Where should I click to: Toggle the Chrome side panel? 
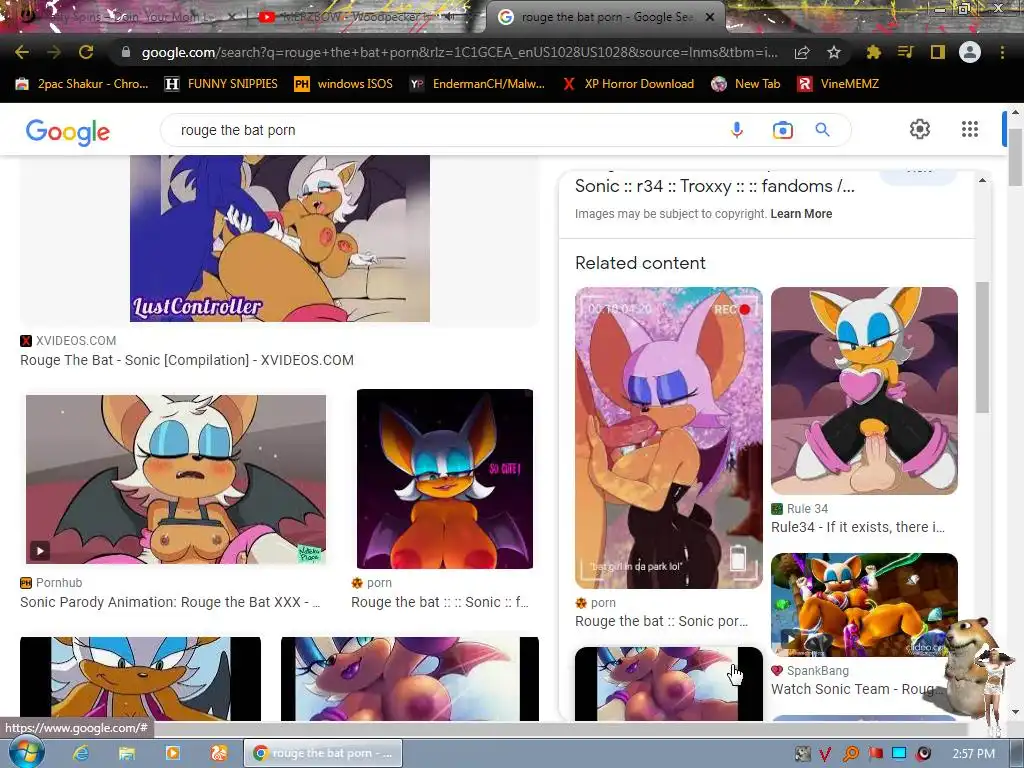pyautogui.click(x=937, y=52)
